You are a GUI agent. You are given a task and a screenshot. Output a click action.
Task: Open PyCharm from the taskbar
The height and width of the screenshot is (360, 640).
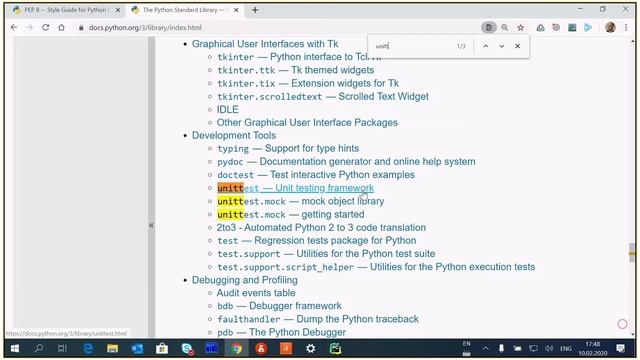335,349
